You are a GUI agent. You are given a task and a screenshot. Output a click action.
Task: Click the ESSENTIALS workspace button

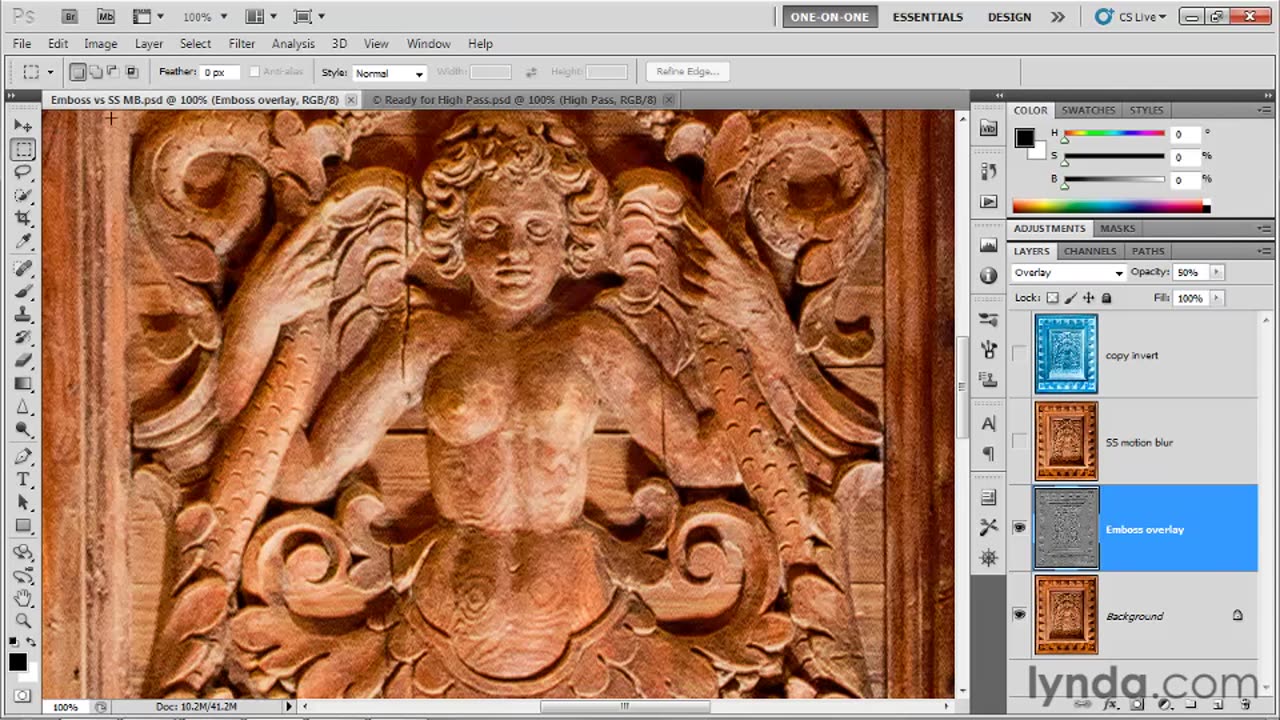click(x=927, y=17)
